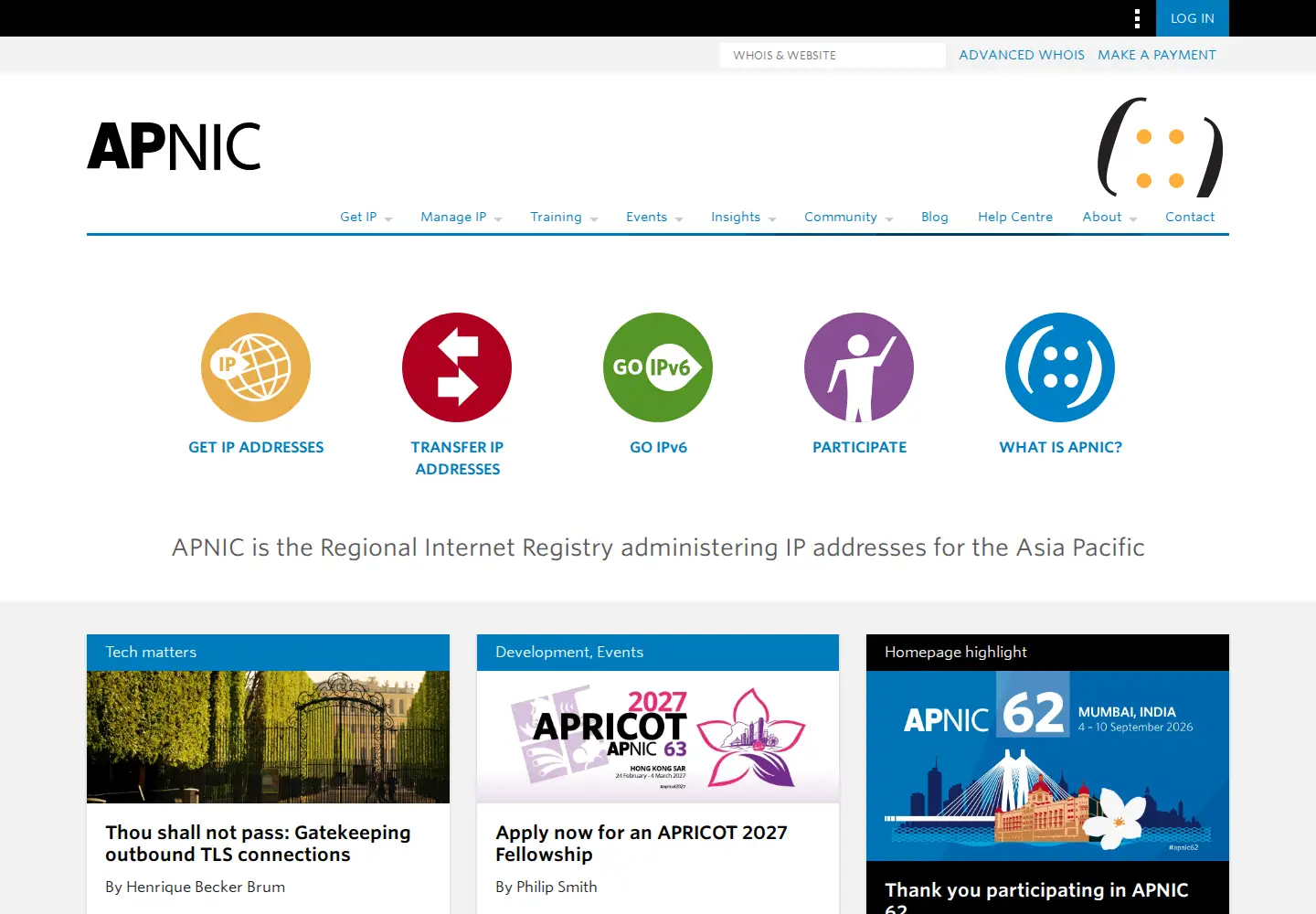Click the PARTICIPATE label link
Screen dimensions: 1316x914
coord(859,447)
